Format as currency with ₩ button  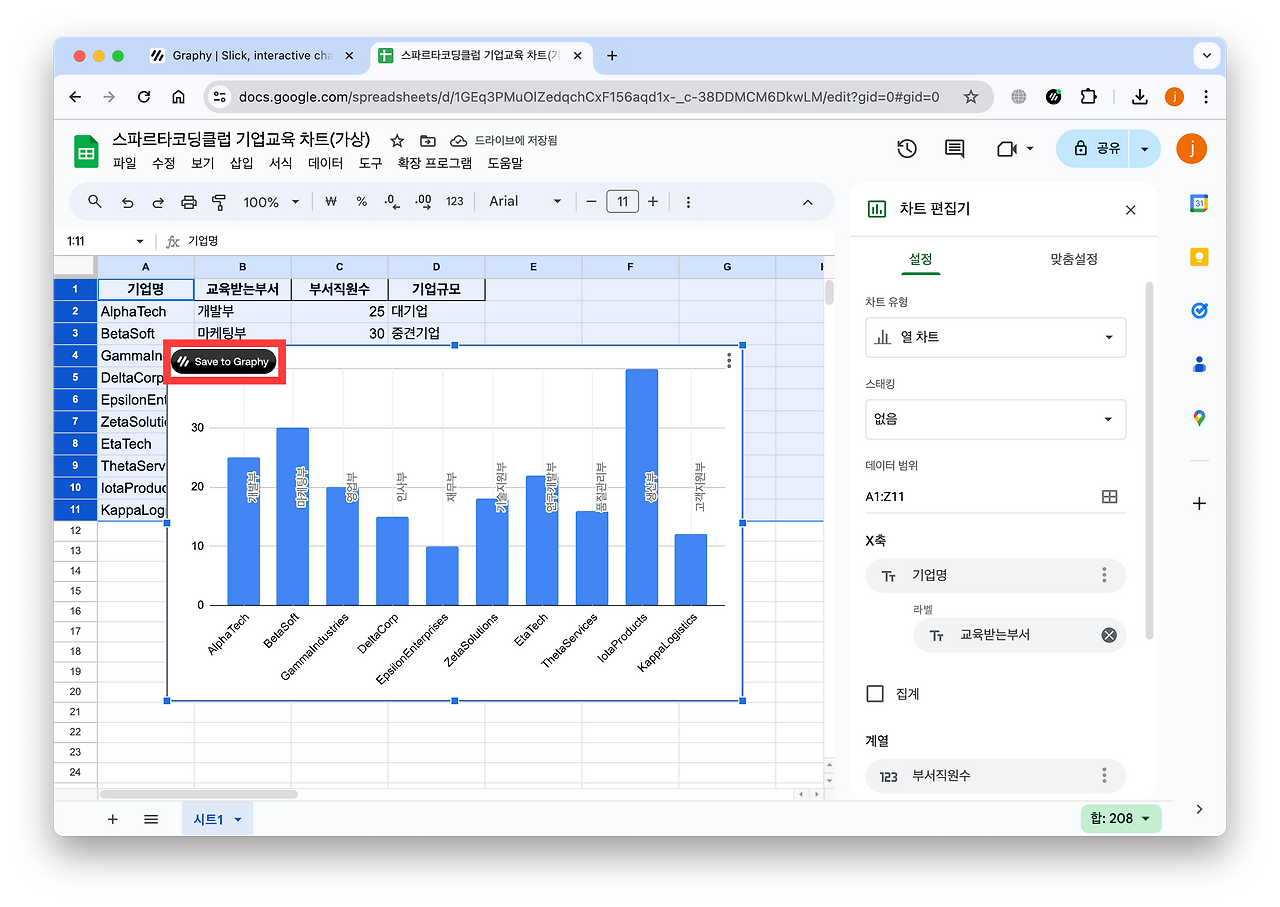(331, 202)
